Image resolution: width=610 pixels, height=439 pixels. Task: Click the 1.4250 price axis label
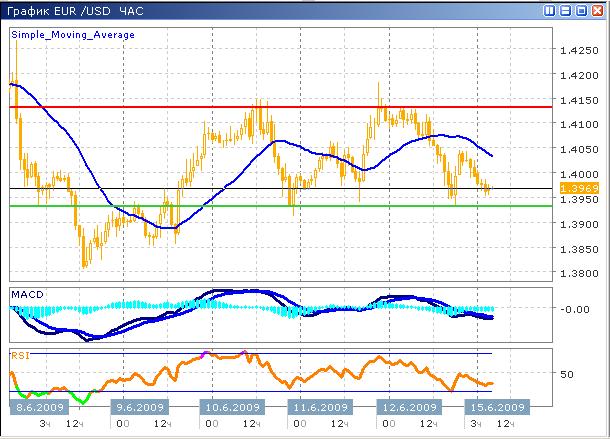[579, 51]
